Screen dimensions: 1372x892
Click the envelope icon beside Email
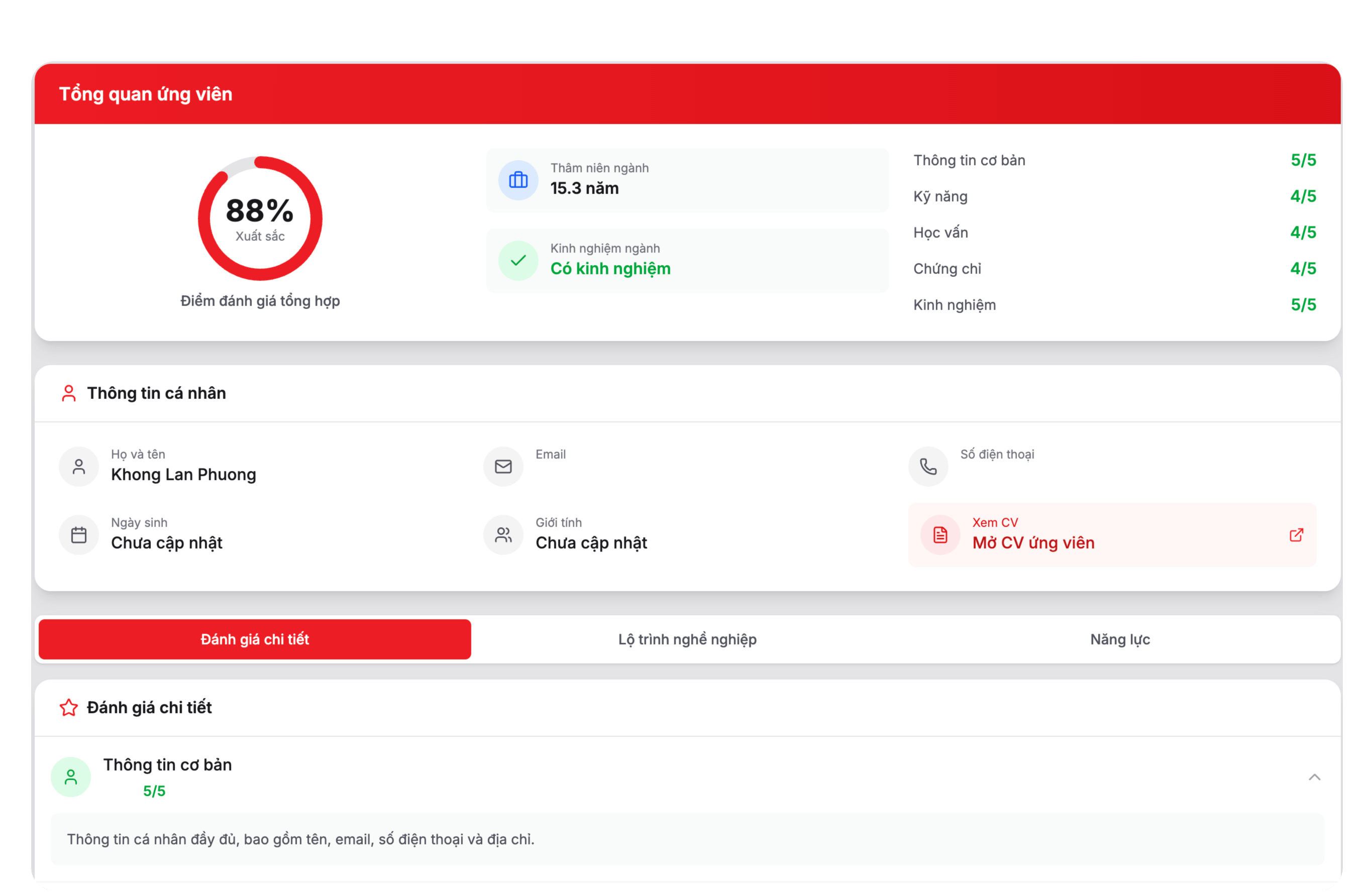[503, 466]
